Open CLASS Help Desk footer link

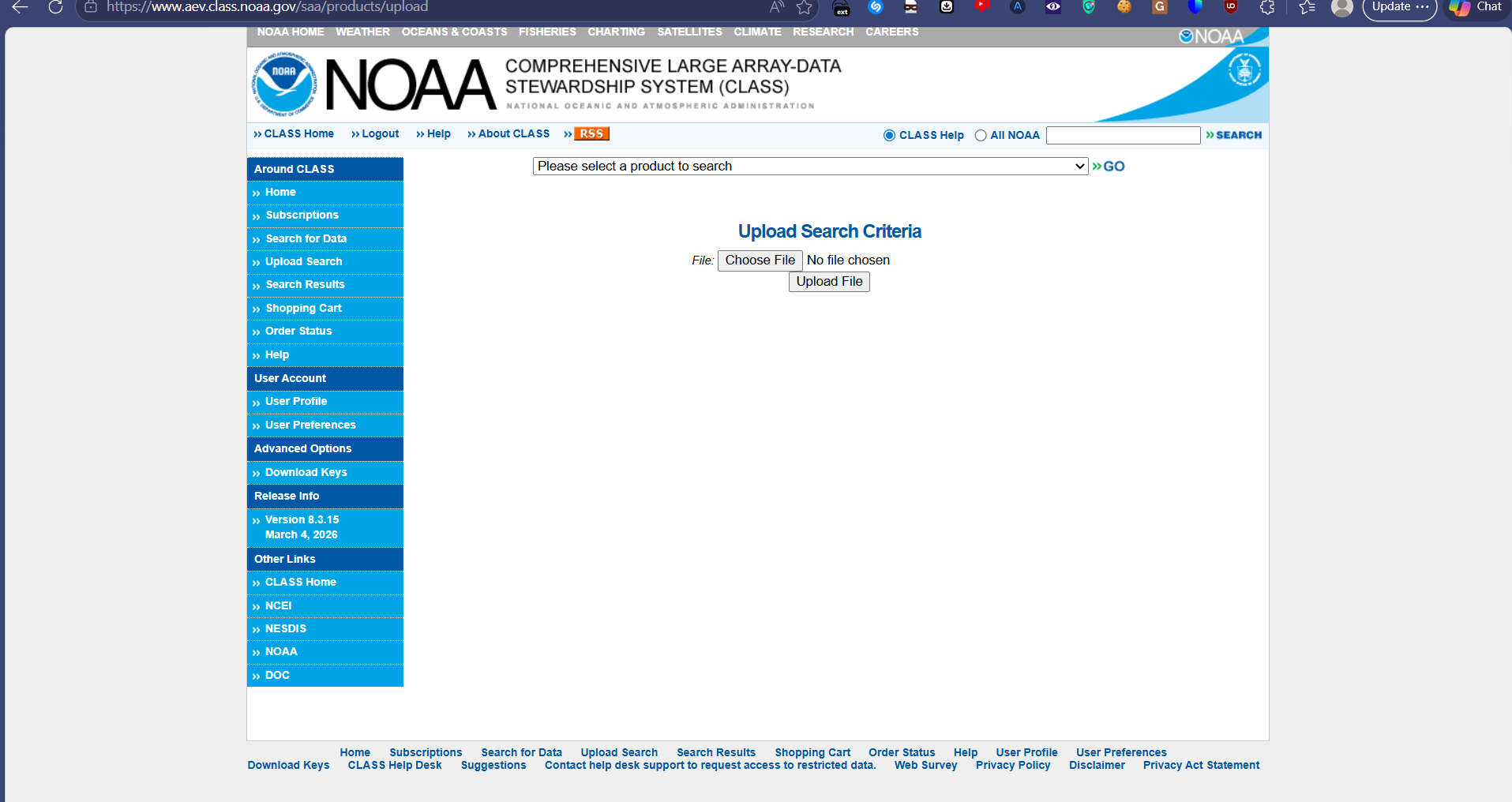(395, 765)
